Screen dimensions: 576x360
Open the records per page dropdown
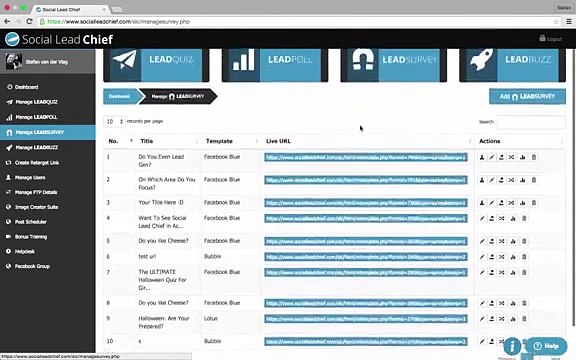coord(114,121)
